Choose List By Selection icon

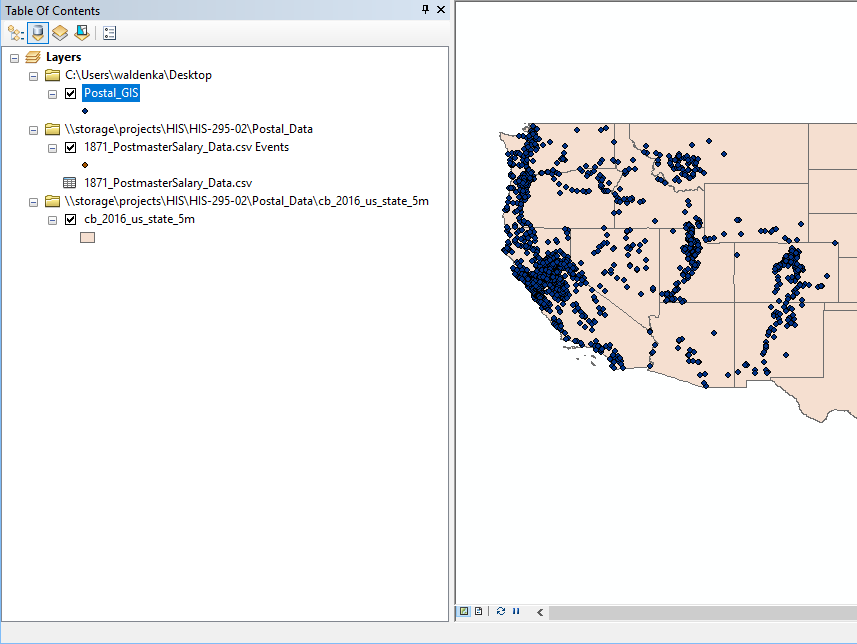(81, 33)
